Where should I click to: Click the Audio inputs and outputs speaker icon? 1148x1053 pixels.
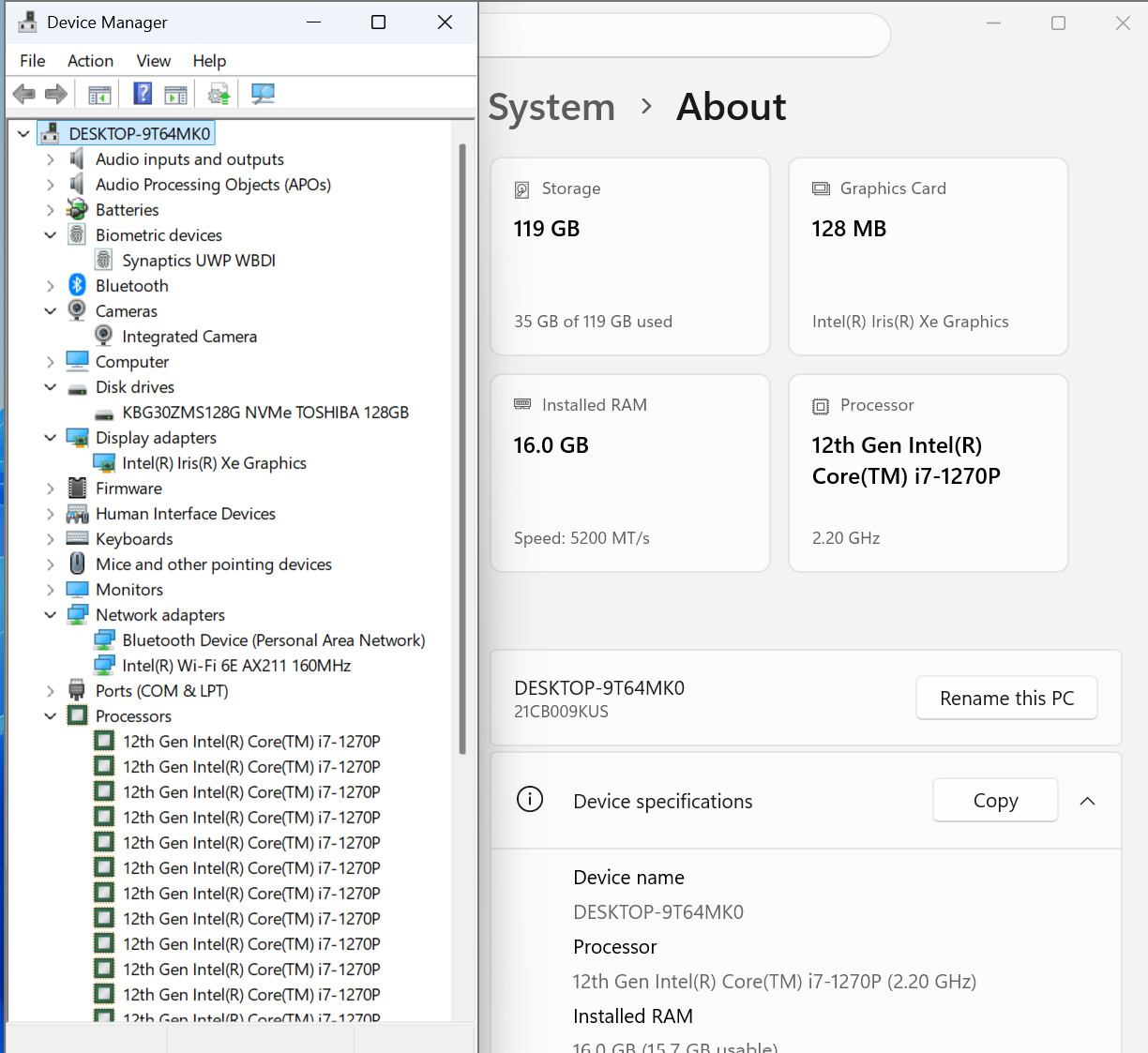click(77, 159)
